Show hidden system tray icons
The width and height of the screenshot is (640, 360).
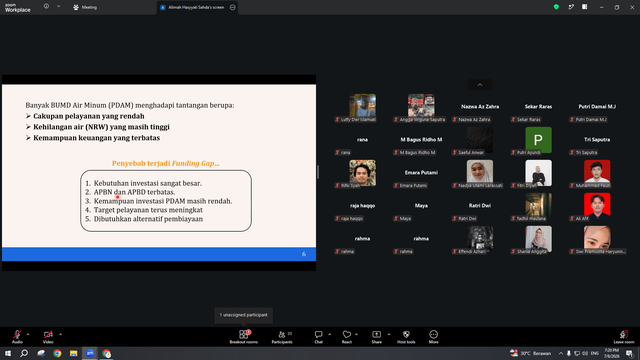561,353
